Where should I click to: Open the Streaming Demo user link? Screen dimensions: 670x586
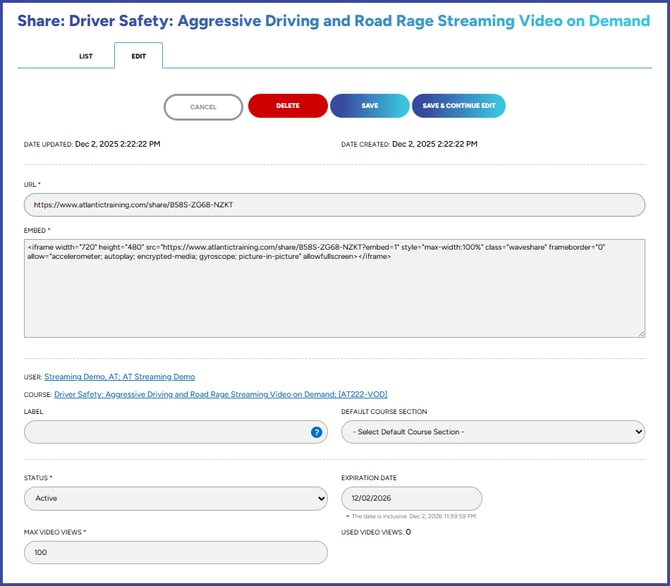[119, 377]
